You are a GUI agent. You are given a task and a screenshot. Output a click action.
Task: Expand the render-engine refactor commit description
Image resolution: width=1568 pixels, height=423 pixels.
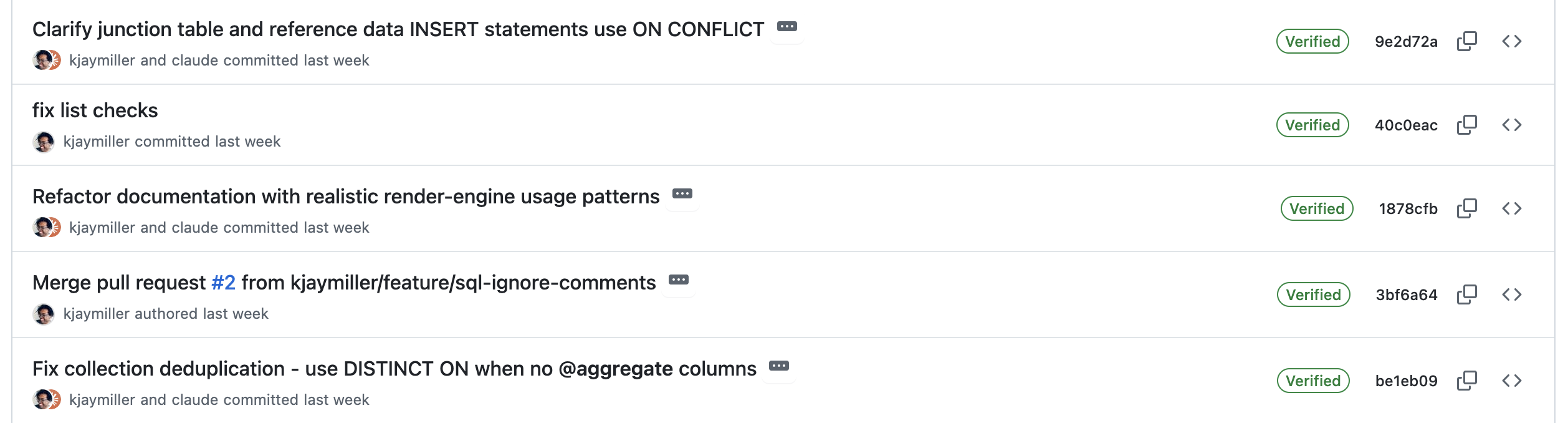point(684,195)
